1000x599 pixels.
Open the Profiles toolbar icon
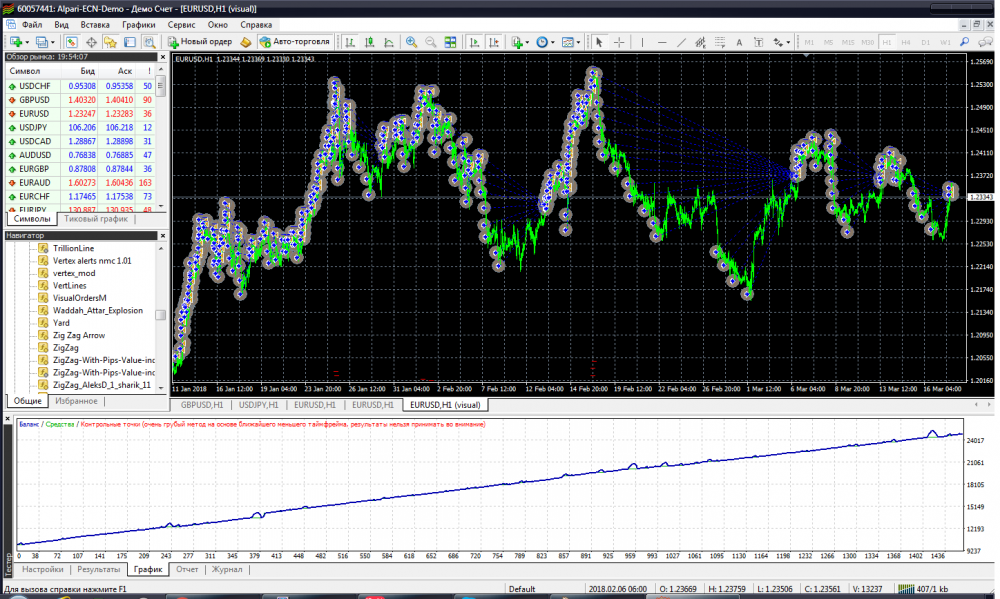pos(42,42)
